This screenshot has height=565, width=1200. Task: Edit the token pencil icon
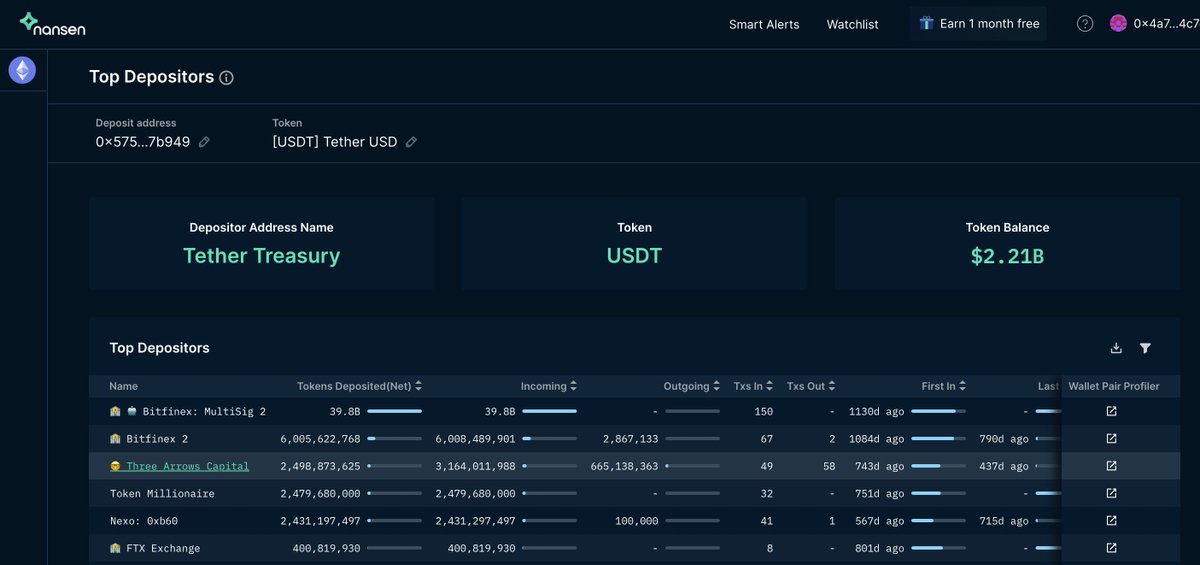pos(411,142)
